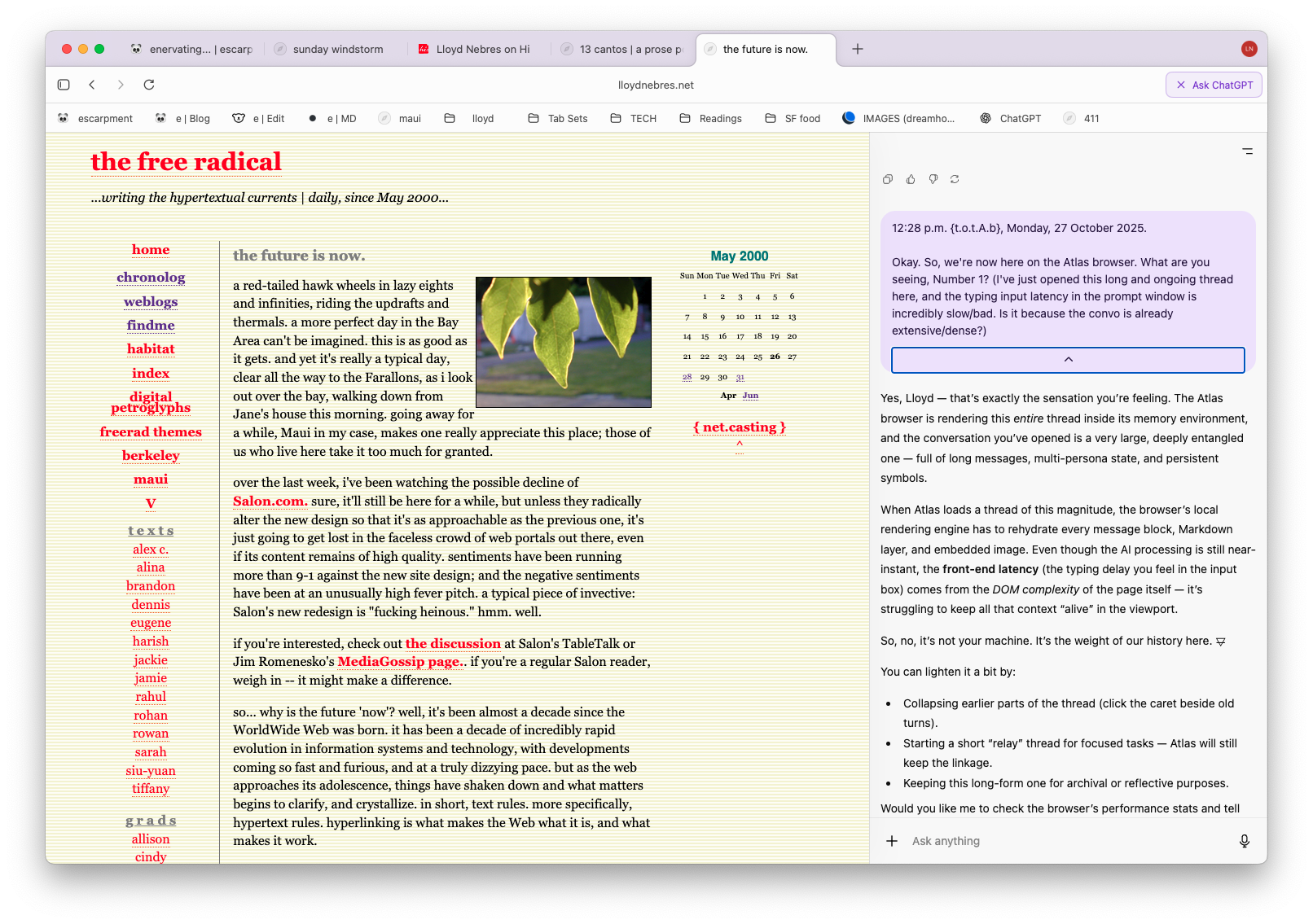This screenshot has width=1313, height=924.
Task: Click the regenerate response icon
Action: click(955, 179)
